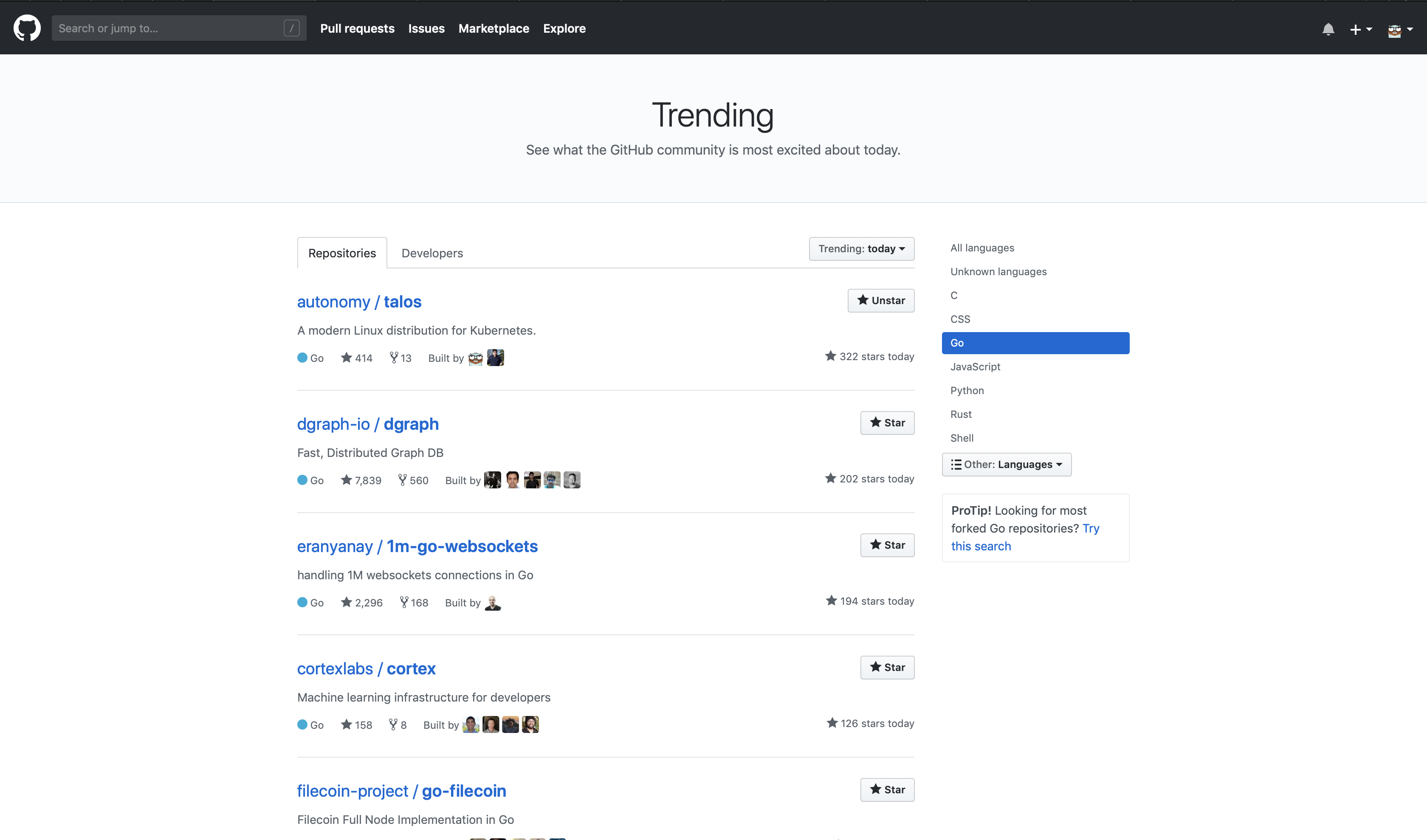Star the filecoin-project / go-filecoin repository

[887, 789]
